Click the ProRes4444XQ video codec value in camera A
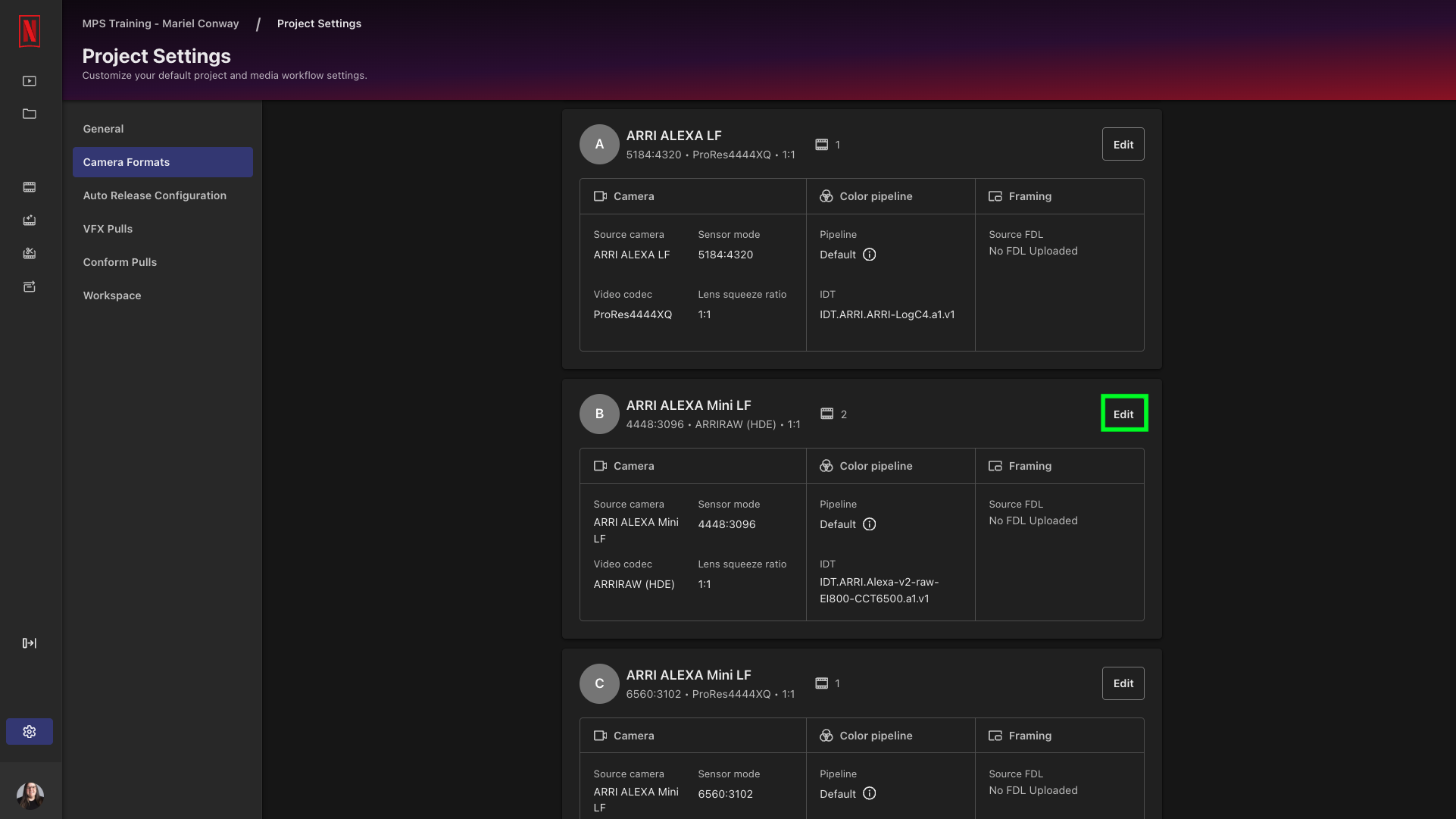 tap(633, 314)
